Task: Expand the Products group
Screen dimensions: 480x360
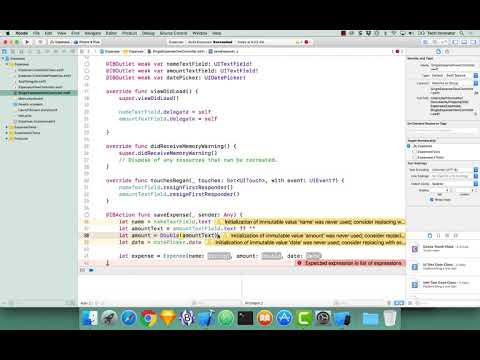Action: tap(7, 138)
